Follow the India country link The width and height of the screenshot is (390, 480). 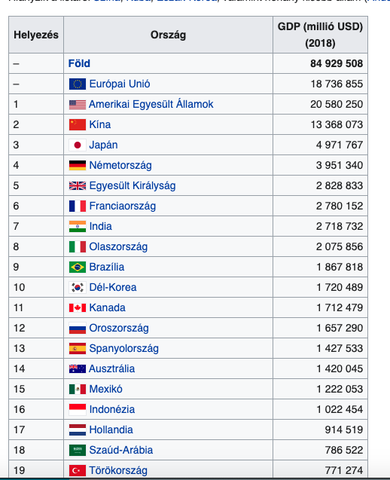pos(100,226)
